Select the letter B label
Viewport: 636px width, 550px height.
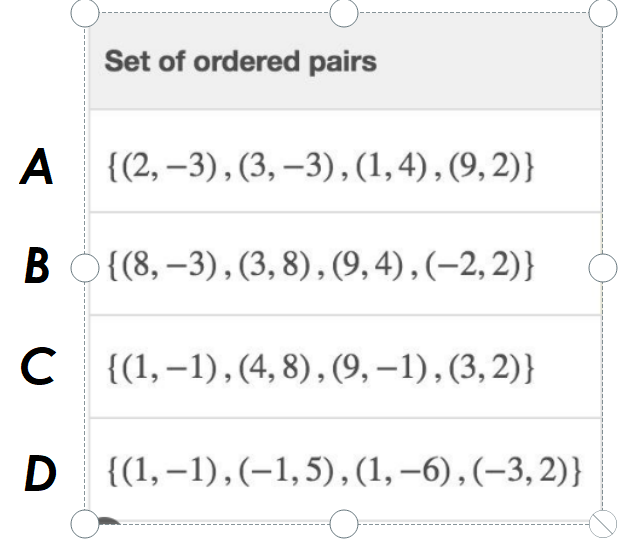tap(38, 268)
